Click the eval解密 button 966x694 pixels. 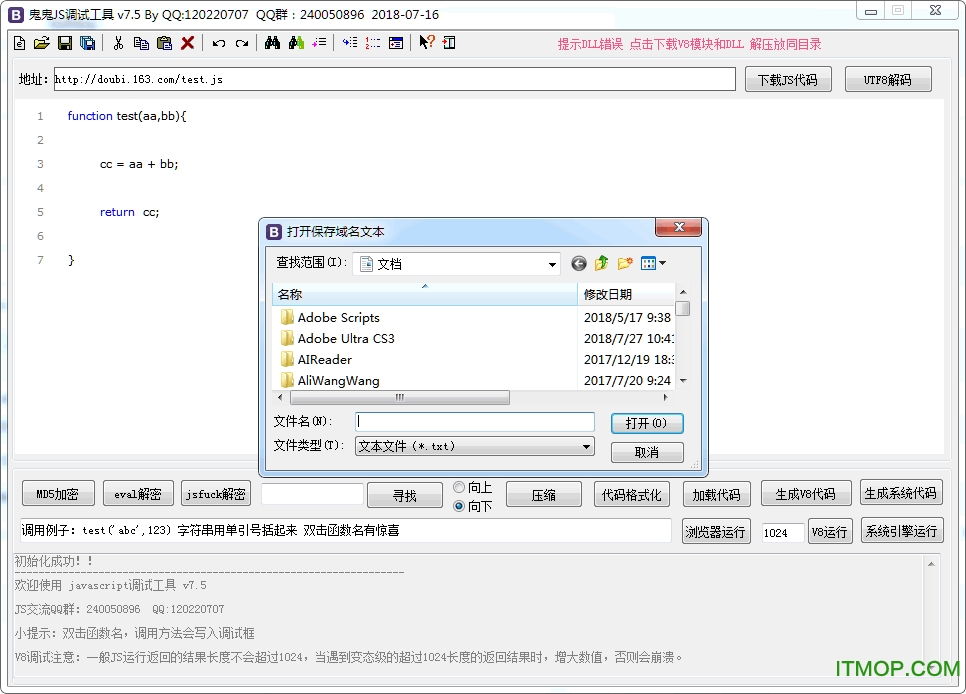(x=138, y=494)
